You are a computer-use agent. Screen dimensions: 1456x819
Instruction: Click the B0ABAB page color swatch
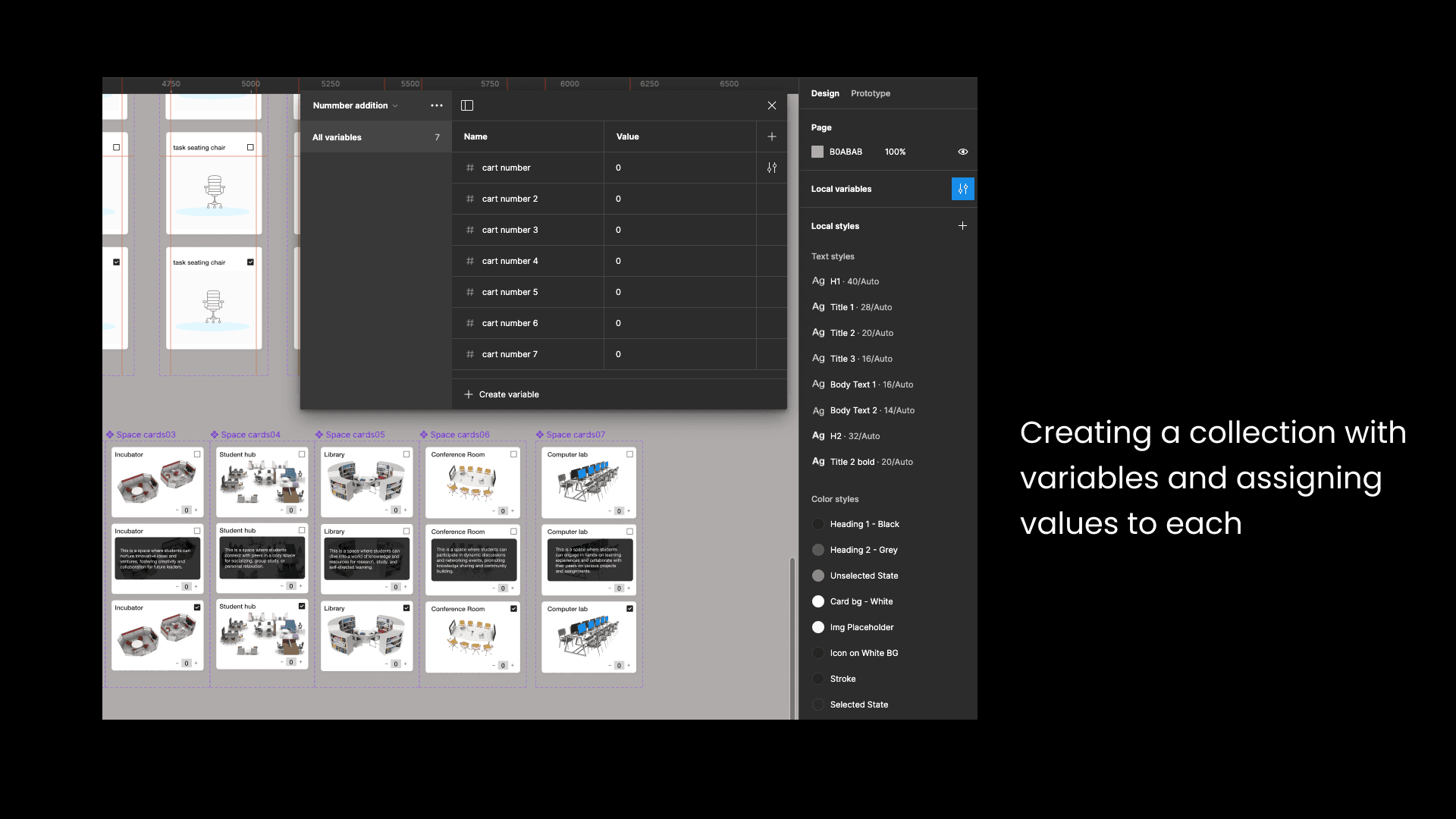tap(817, 152)
